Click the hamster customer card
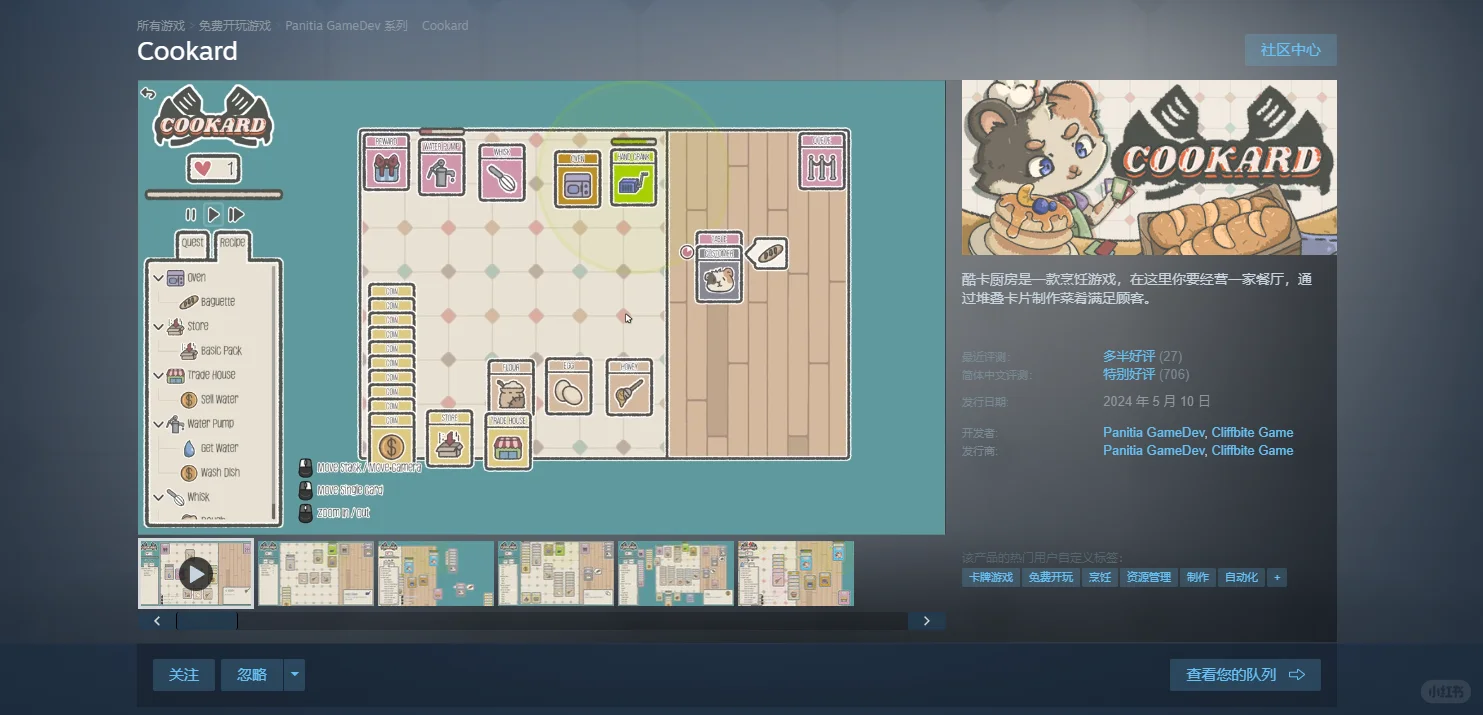This screenshot has width=1483, height=715. [719, 275]
